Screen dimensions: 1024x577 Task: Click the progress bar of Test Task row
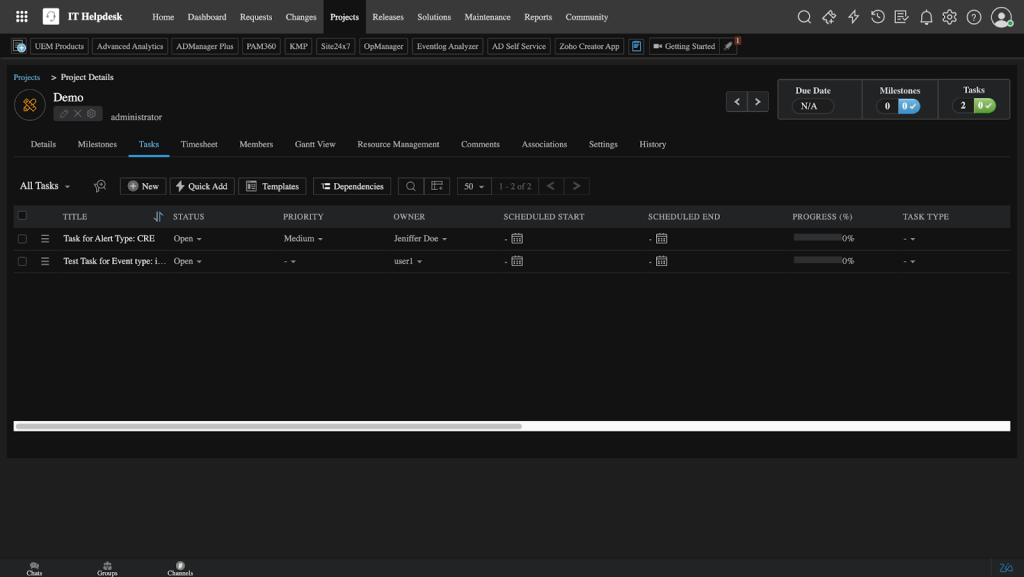coord(817,260)
